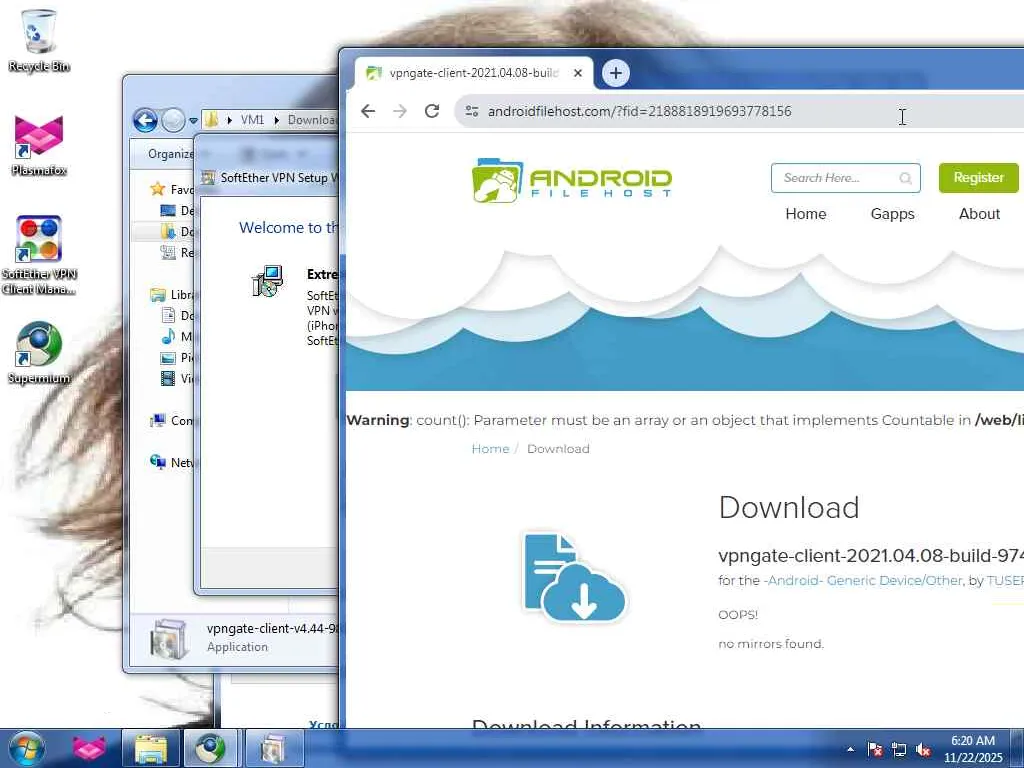Click the Android File Host logo
Image resolution: width=1024 pixels, height=768 pixels.
tap(571, 180)
